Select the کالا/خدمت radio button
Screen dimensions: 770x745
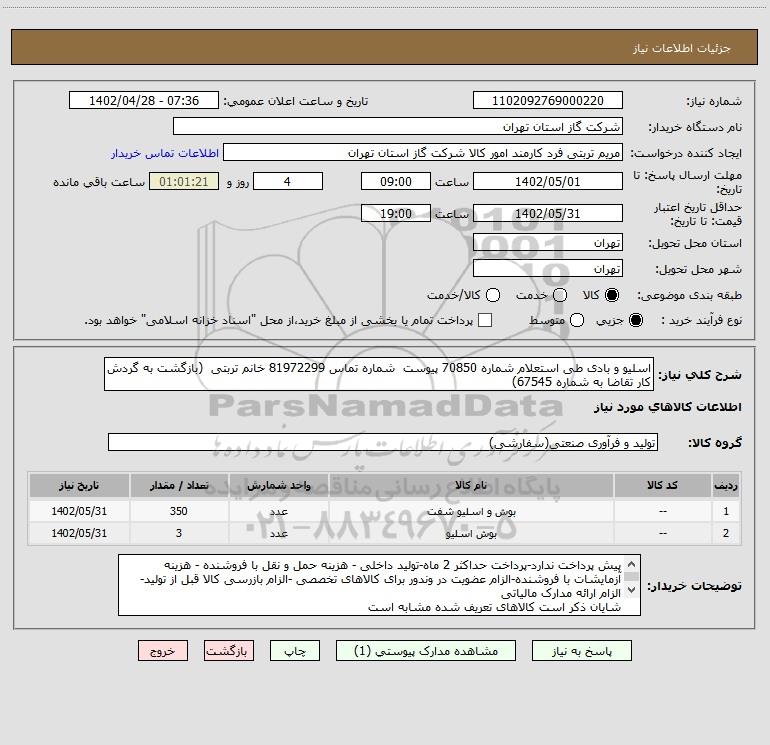coord(493,295)
